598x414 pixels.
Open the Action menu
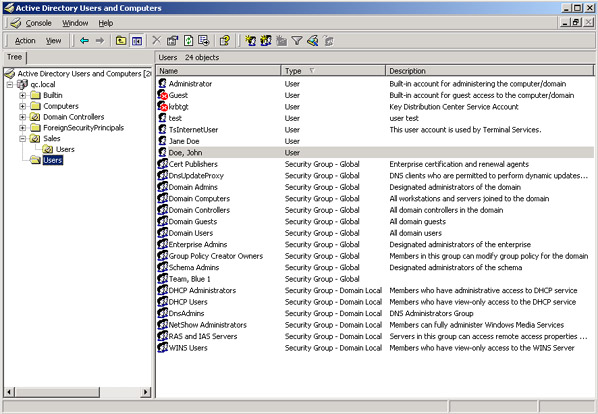click(25, 41)
